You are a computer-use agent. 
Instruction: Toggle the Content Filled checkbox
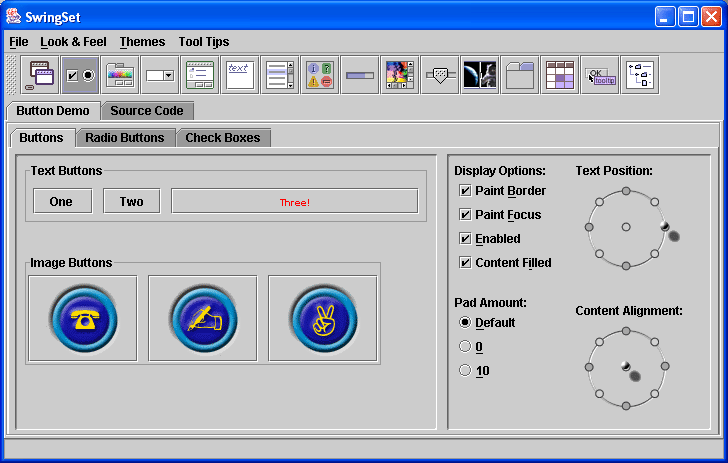465,263
